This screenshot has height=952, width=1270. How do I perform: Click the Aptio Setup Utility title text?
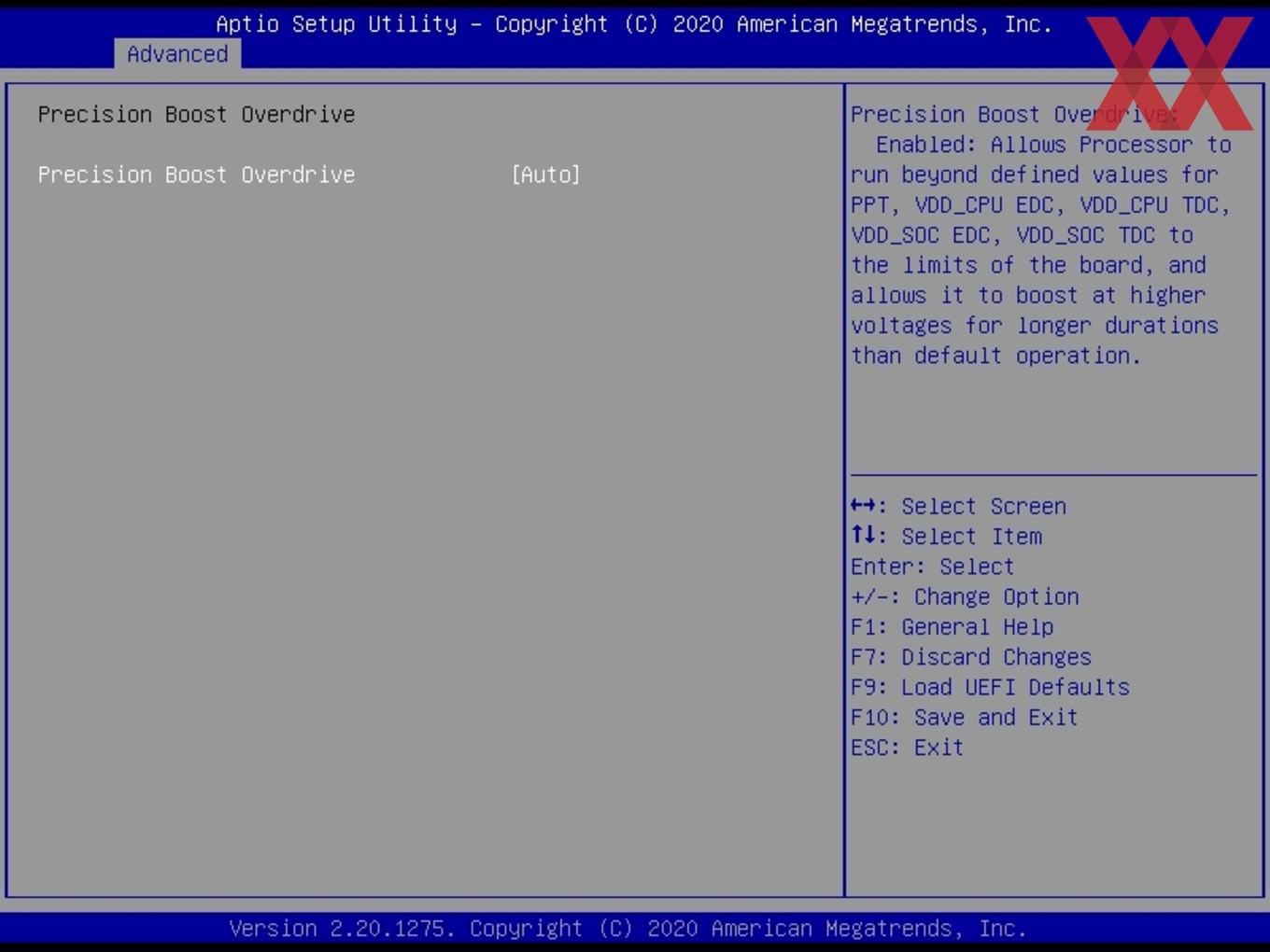(634, 23)
